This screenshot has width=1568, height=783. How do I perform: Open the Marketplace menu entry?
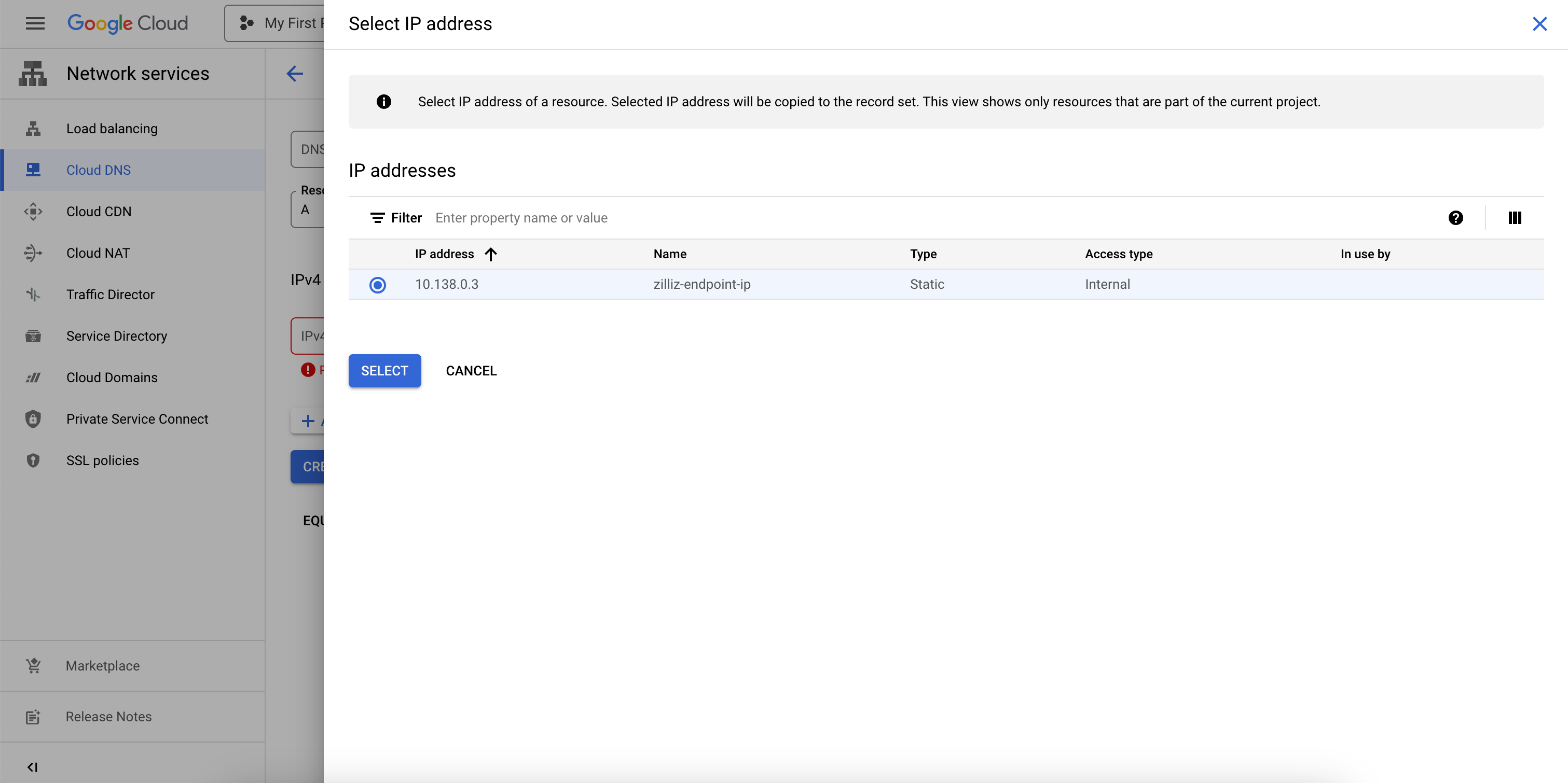click(x=102, y=666)
